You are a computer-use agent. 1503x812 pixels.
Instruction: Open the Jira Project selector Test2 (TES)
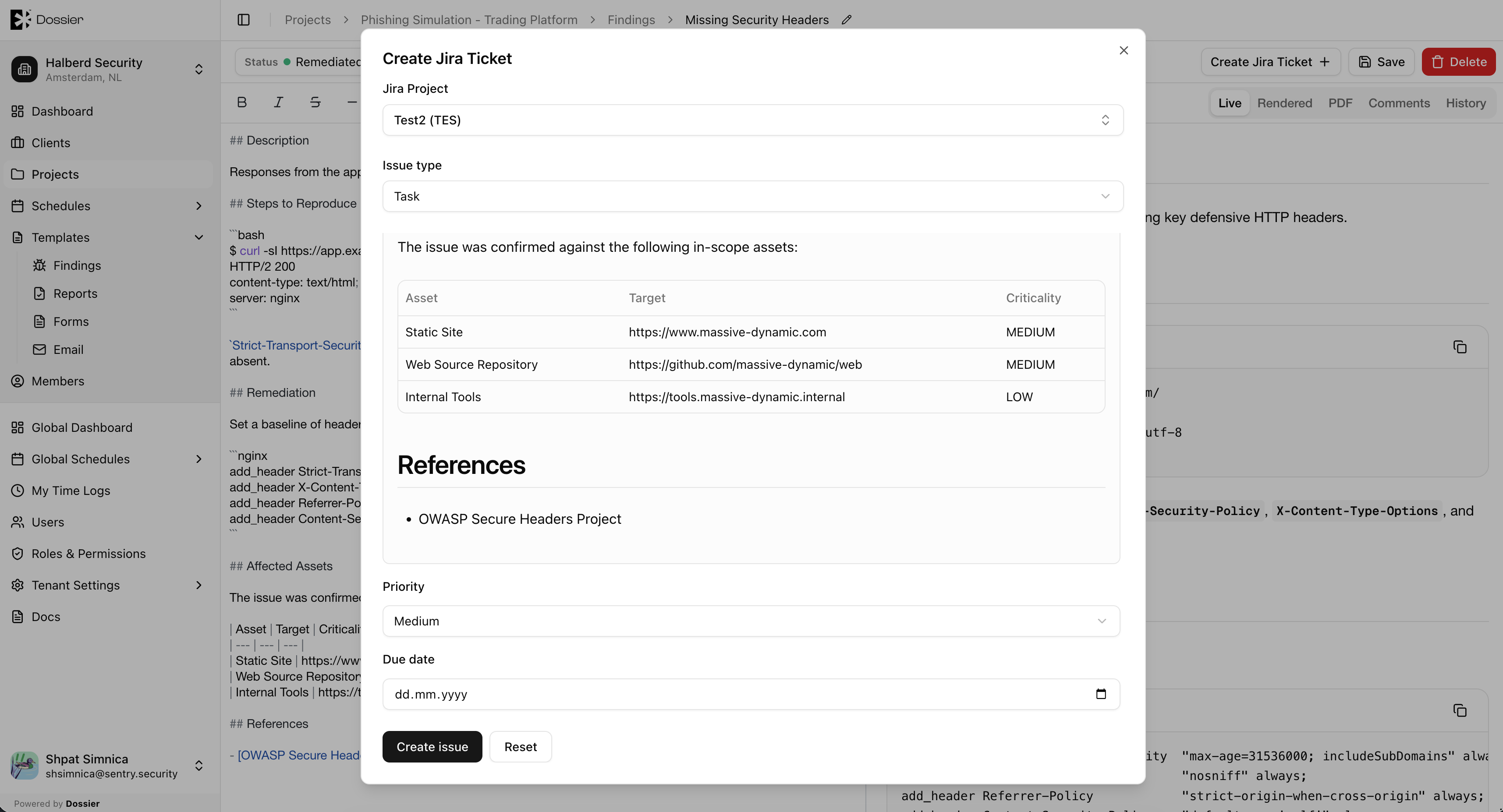753,120
